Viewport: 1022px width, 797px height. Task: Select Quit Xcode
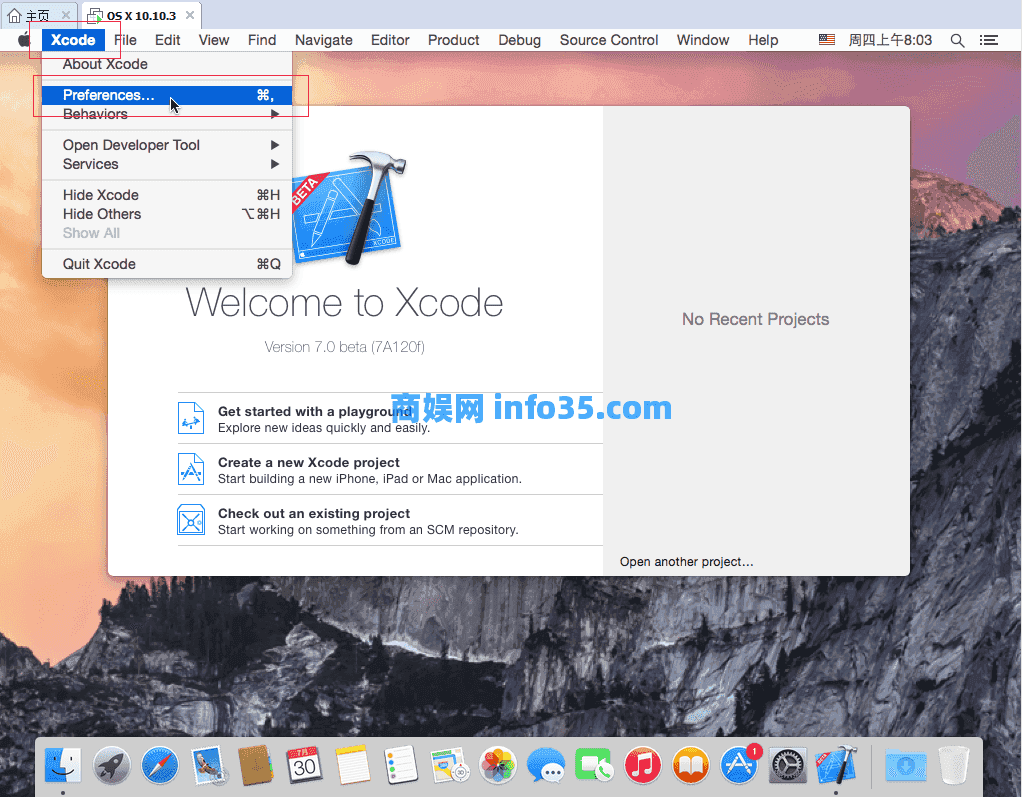point(167,264)
